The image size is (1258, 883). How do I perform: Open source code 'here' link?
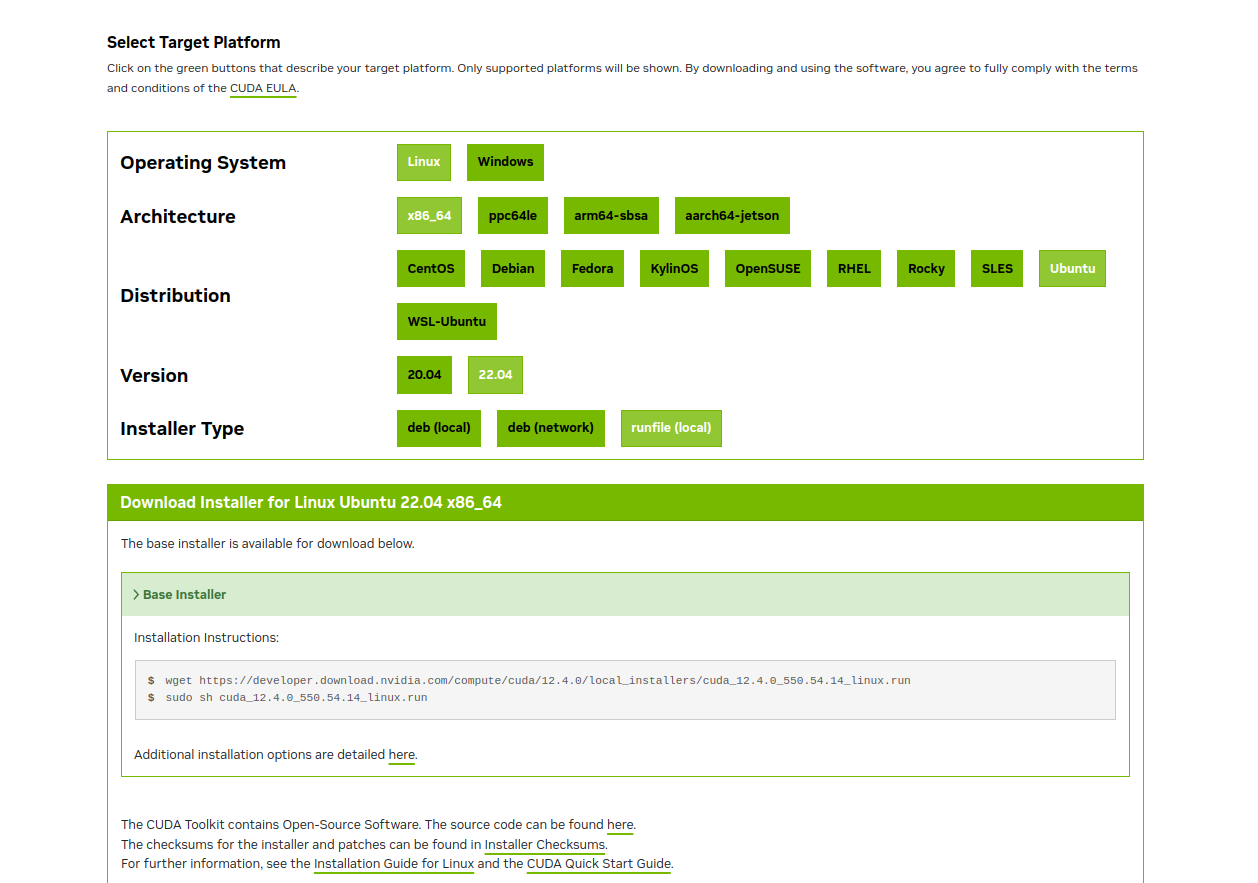pos(620,825)
